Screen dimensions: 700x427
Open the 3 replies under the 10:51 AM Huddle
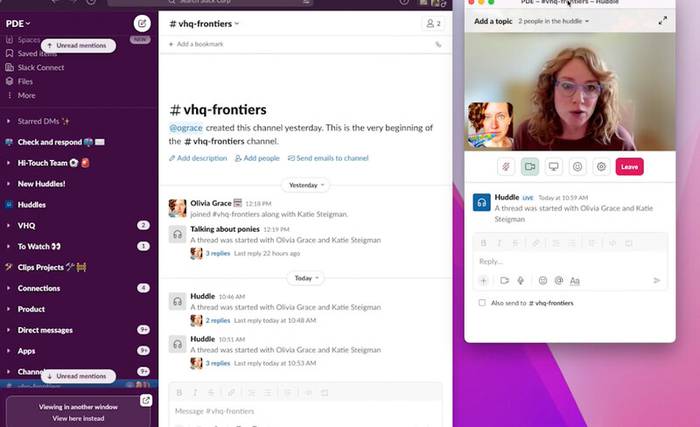(x=218, y=363)
